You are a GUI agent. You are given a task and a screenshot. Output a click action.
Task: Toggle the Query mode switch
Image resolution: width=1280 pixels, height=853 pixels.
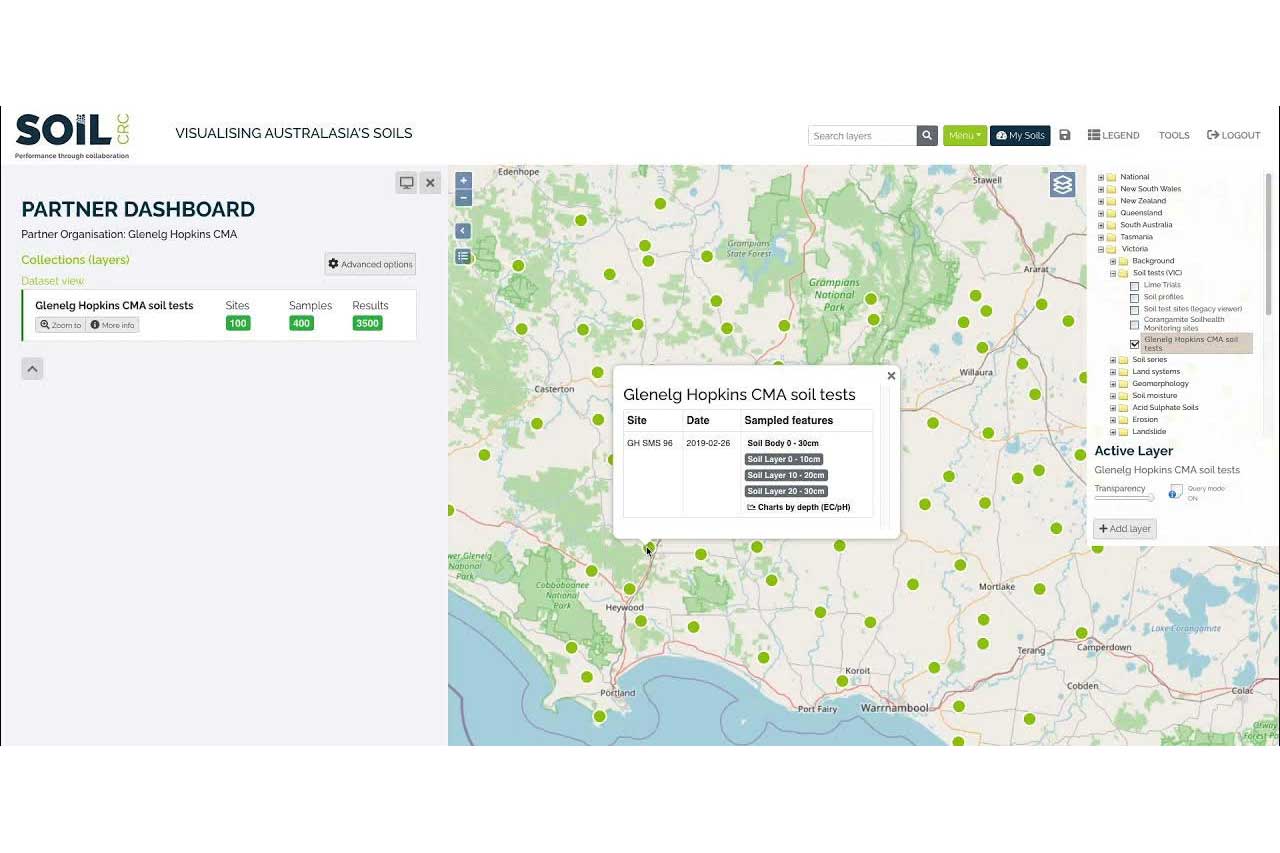[x=1176, y=492]
